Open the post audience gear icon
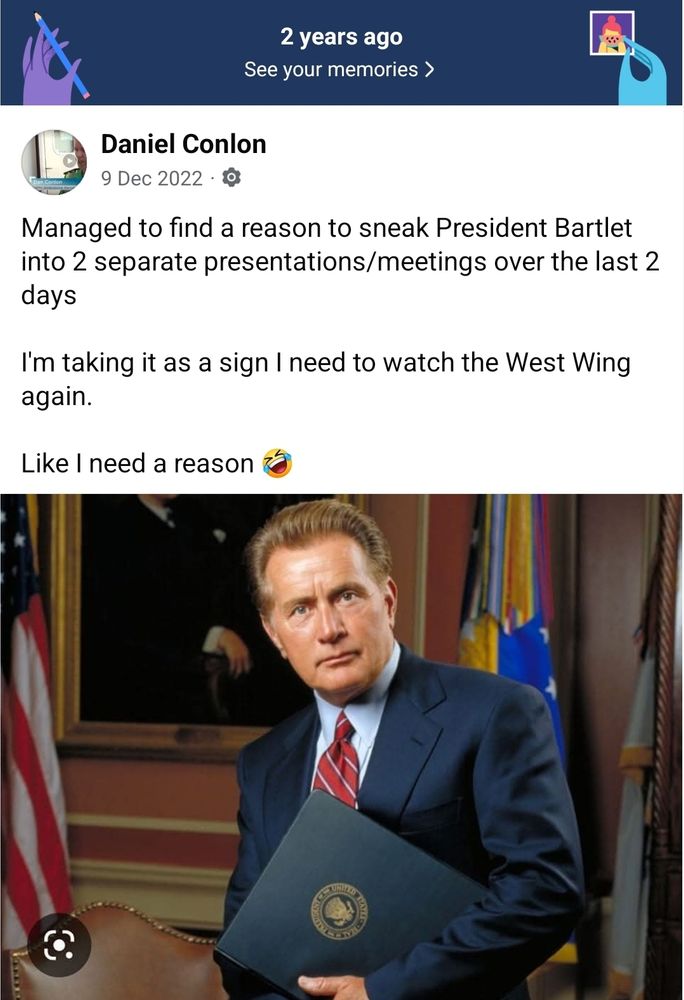Image resolution: width=684 pixels, height=1000 pixels. tap(231, 177)
